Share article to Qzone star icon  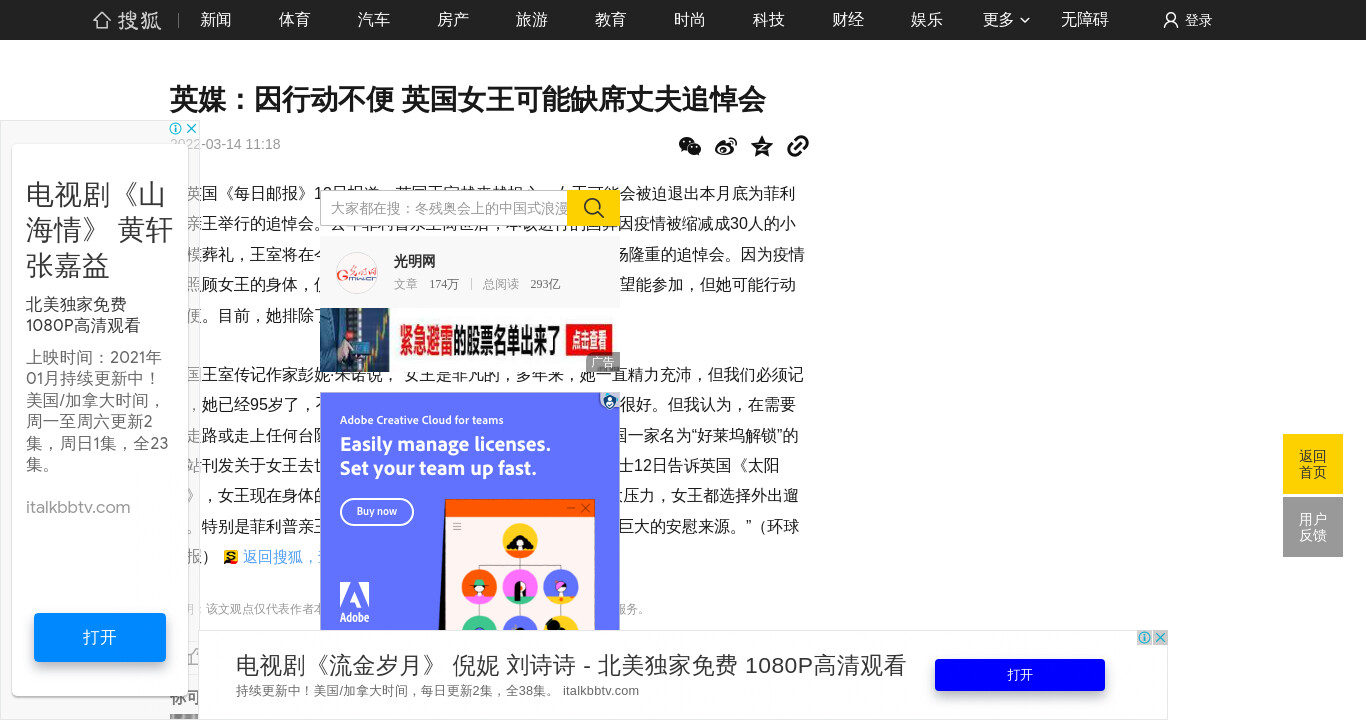click(x=762, y=147)
